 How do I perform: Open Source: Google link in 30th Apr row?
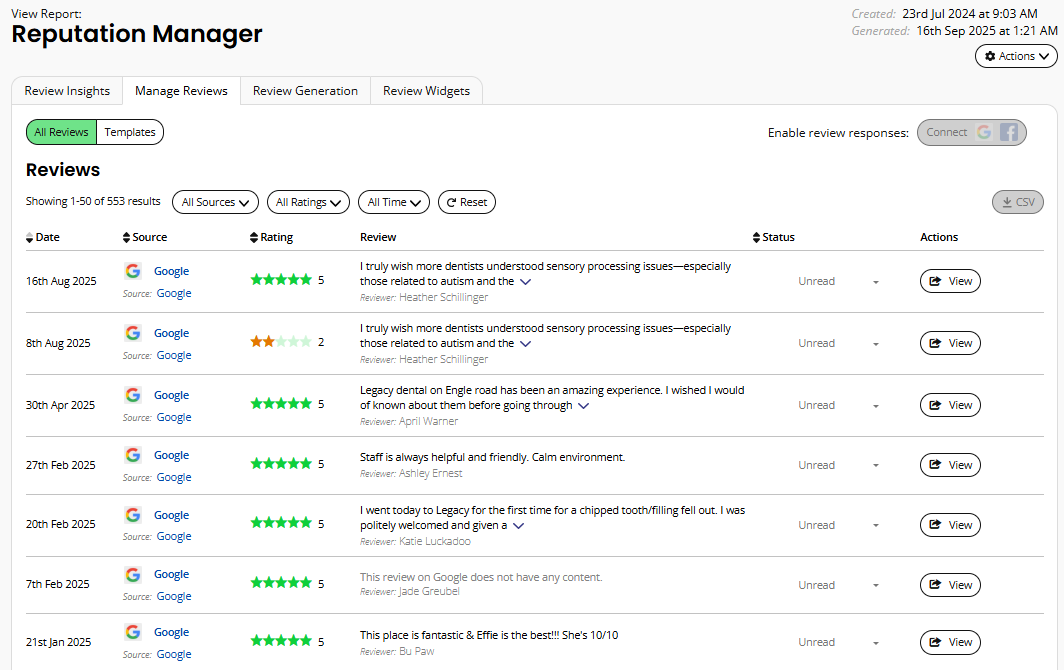pyautogui.click(x=174, y=417)
